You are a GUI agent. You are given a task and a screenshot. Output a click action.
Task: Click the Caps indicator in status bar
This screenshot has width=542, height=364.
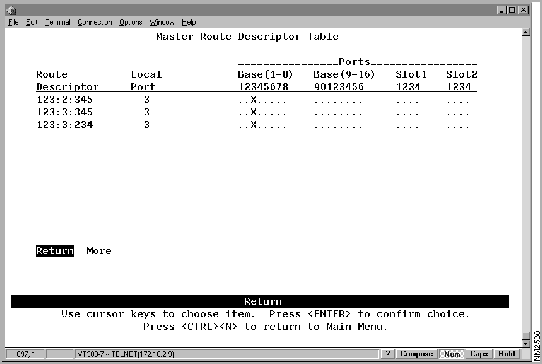(x=479, y=354)
